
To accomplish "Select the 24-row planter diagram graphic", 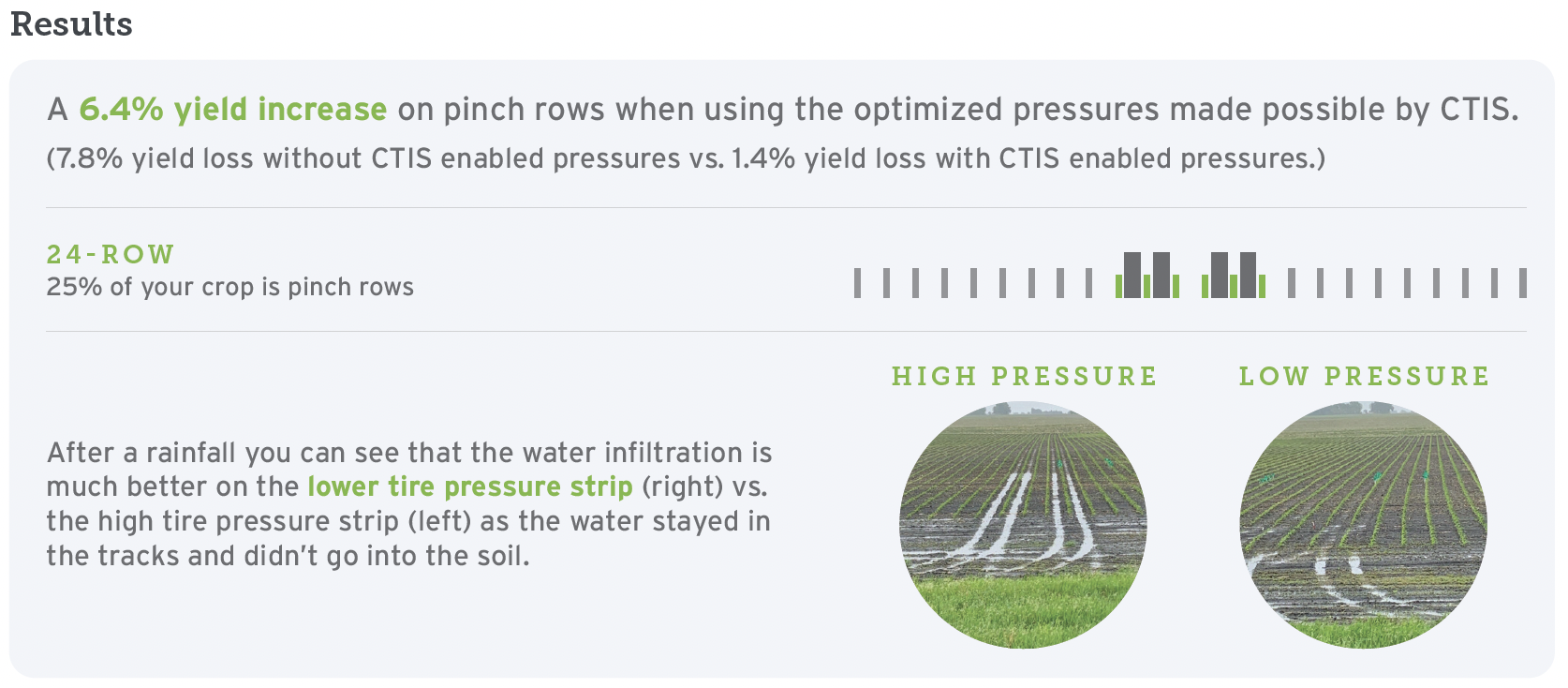I will tap(1191, 276).
